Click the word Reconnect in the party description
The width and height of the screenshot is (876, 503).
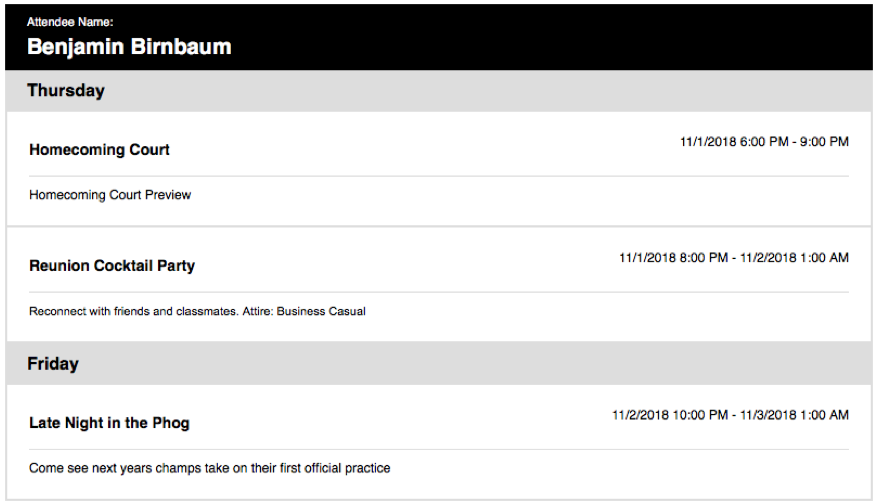click(x=58, y=311)
